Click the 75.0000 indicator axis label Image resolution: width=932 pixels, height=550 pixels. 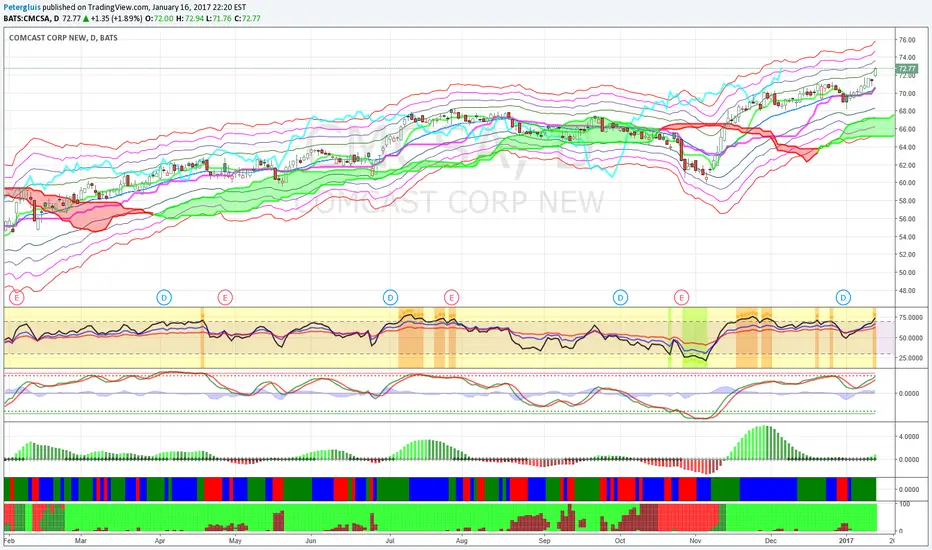(x=910, y=318)
